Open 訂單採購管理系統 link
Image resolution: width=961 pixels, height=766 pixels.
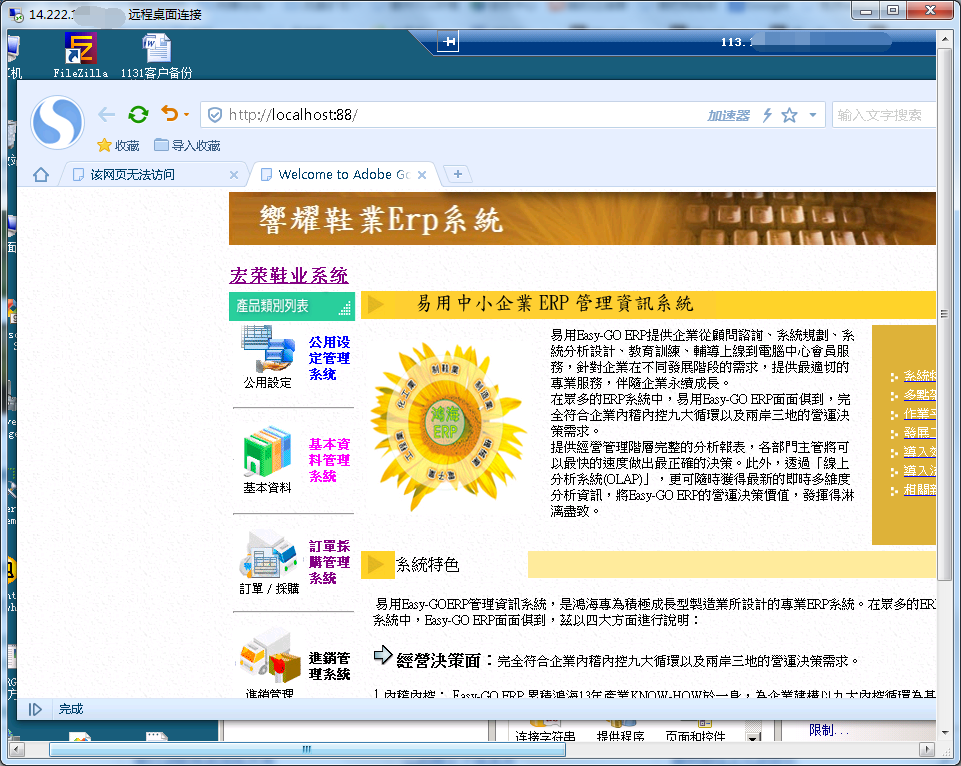tap(329, 562)
